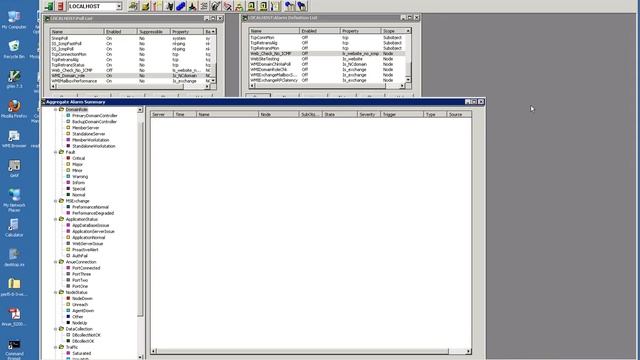Image resolution: width=640 pixels, height=360 pixels.
Task: Click the green connect icon in the toolbar
Action: point(49,6)
